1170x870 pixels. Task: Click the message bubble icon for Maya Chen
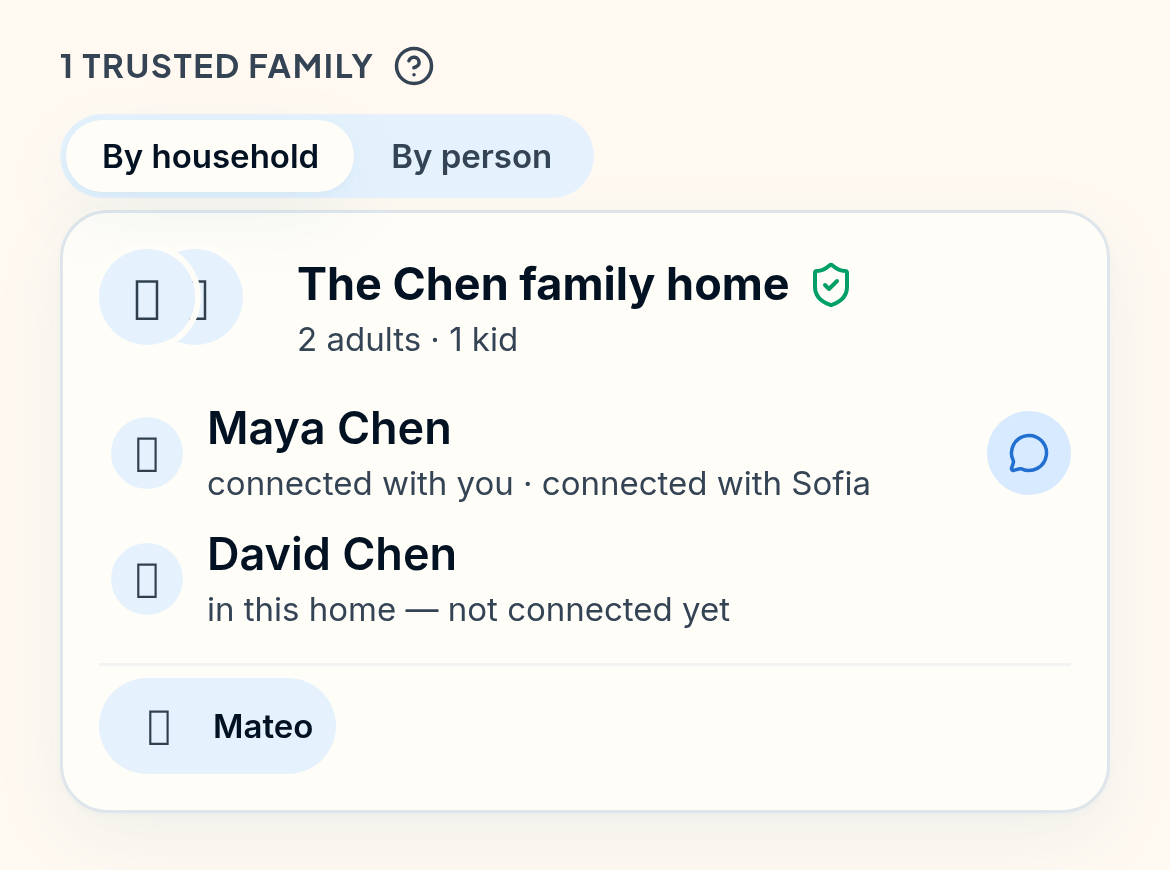[1028, 453]
